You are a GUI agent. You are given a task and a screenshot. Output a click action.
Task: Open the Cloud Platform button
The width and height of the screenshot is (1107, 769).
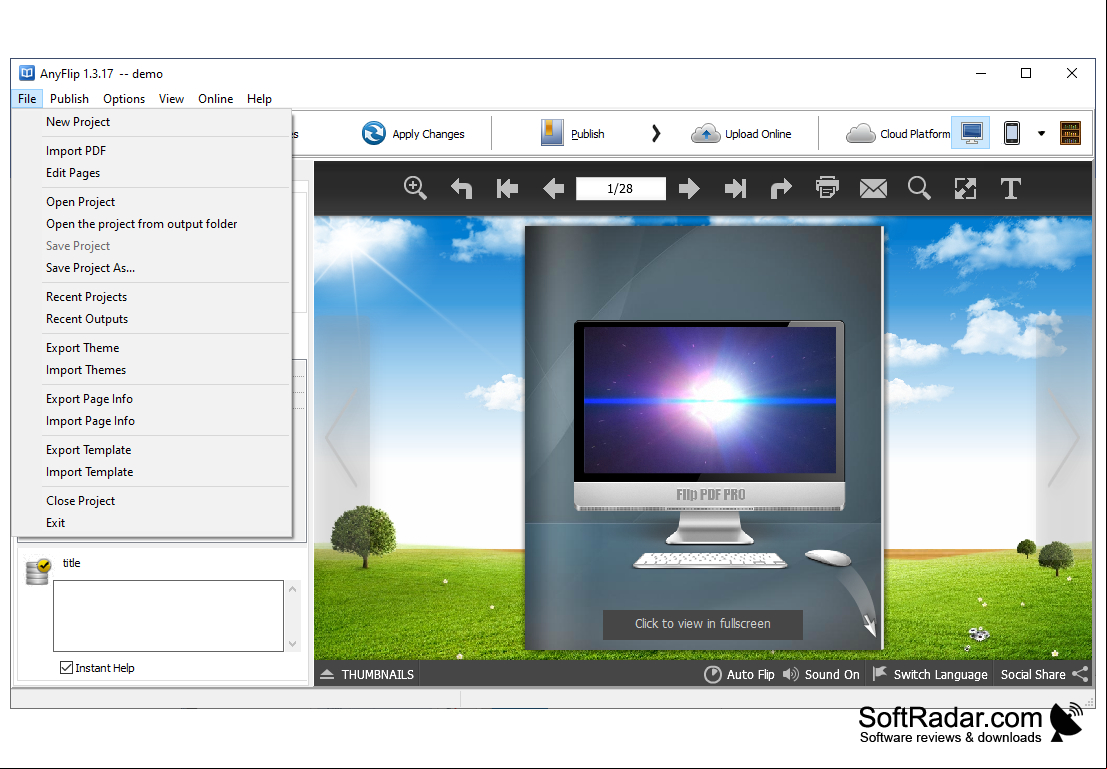(x=897, y=133)
